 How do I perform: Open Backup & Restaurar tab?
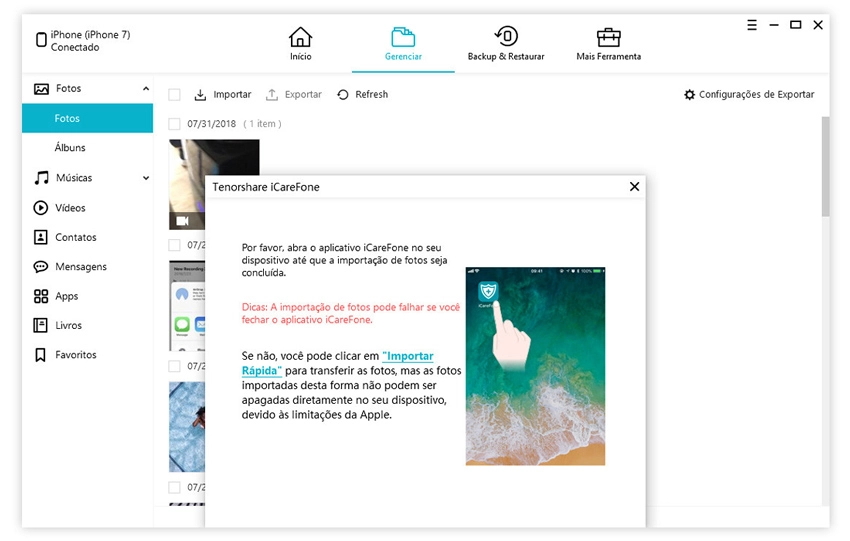pyautogui.click(x=506, y=43)
